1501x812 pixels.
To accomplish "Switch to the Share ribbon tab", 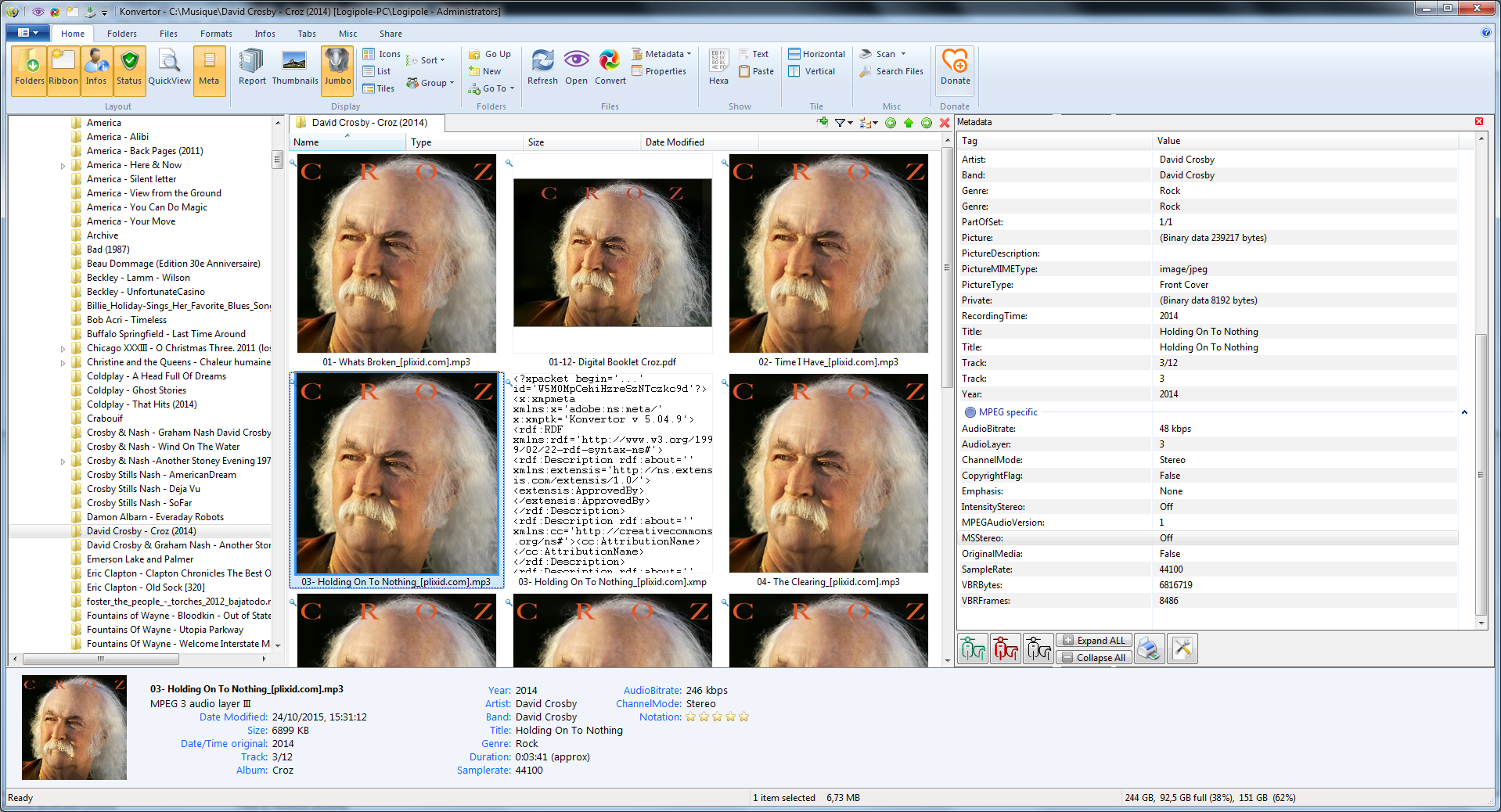I will click(x=391, y=34).
